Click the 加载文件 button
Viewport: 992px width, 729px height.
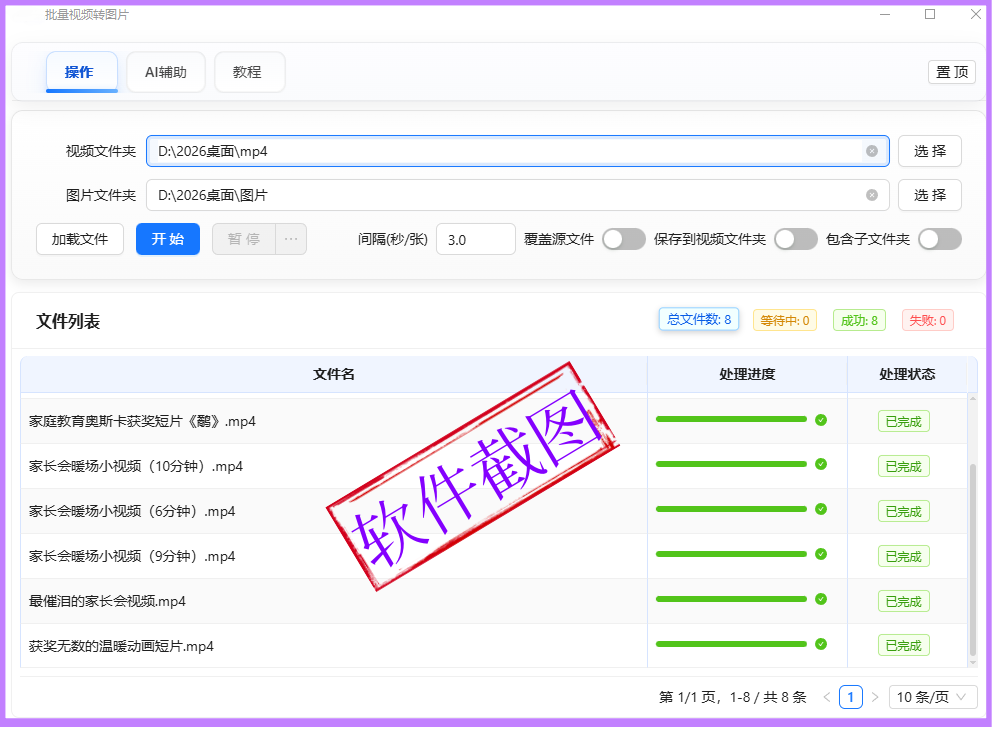[x=80, y=239]
